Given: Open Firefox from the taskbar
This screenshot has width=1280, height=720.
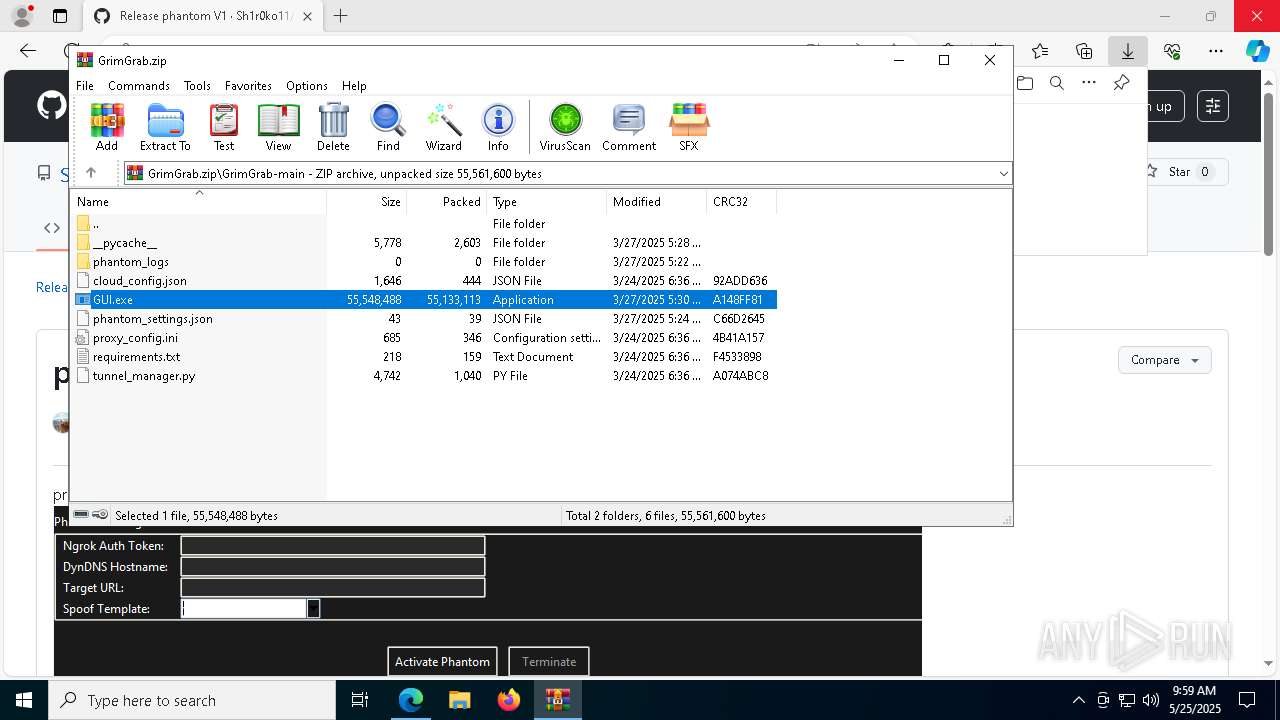Looking at the screenshot, I should 509,700.
